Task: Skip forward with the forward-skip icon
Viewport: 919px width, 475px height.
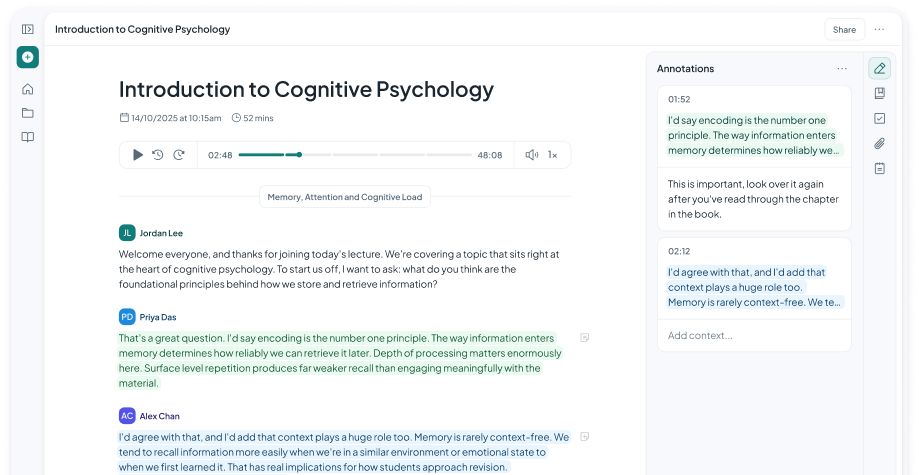Action: coord(179,155)
